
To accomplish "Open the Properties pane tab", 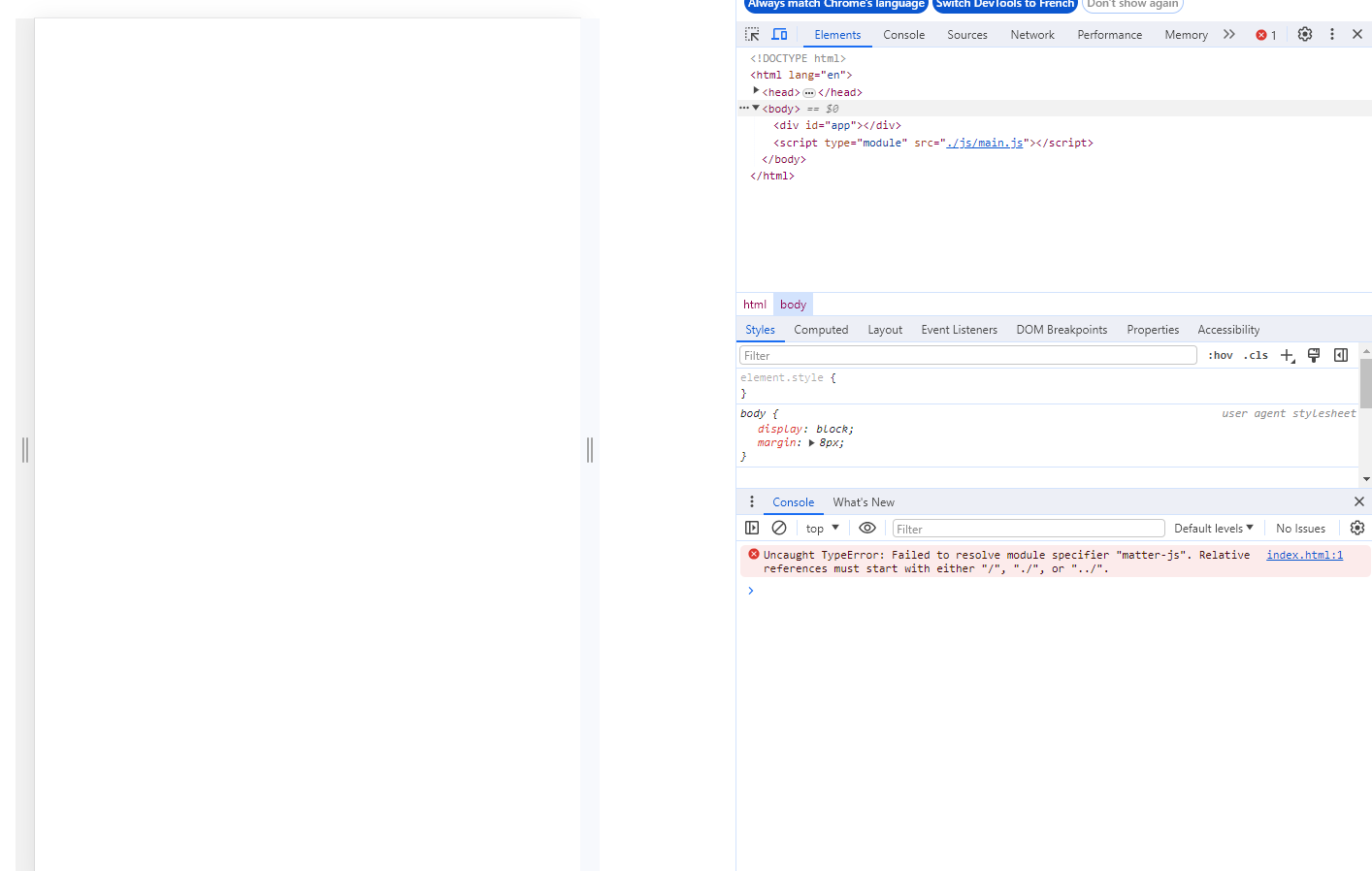I will [1153, 330].
